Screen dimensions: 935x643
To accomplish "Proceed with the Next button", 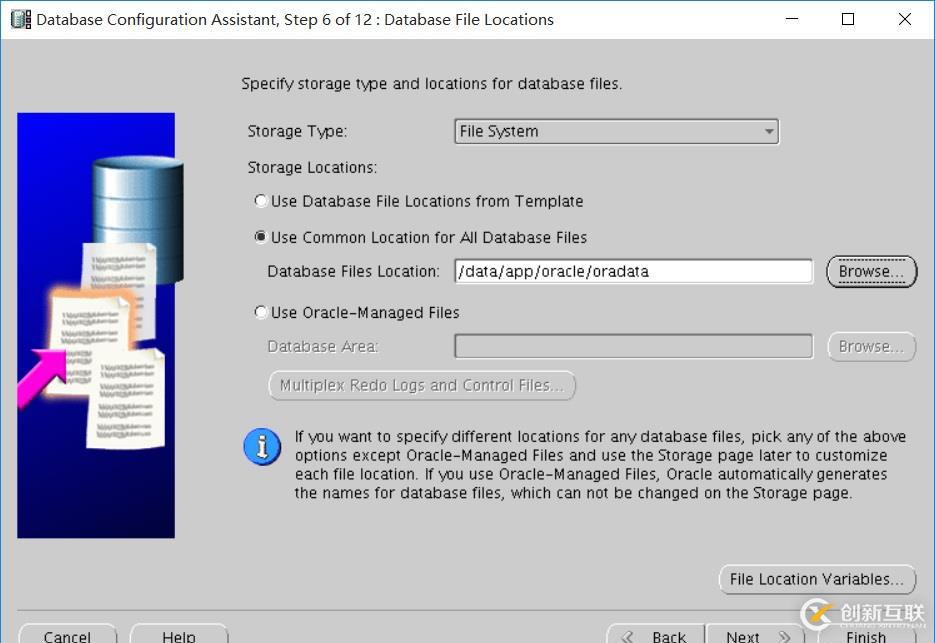I will tap(756, 635).
